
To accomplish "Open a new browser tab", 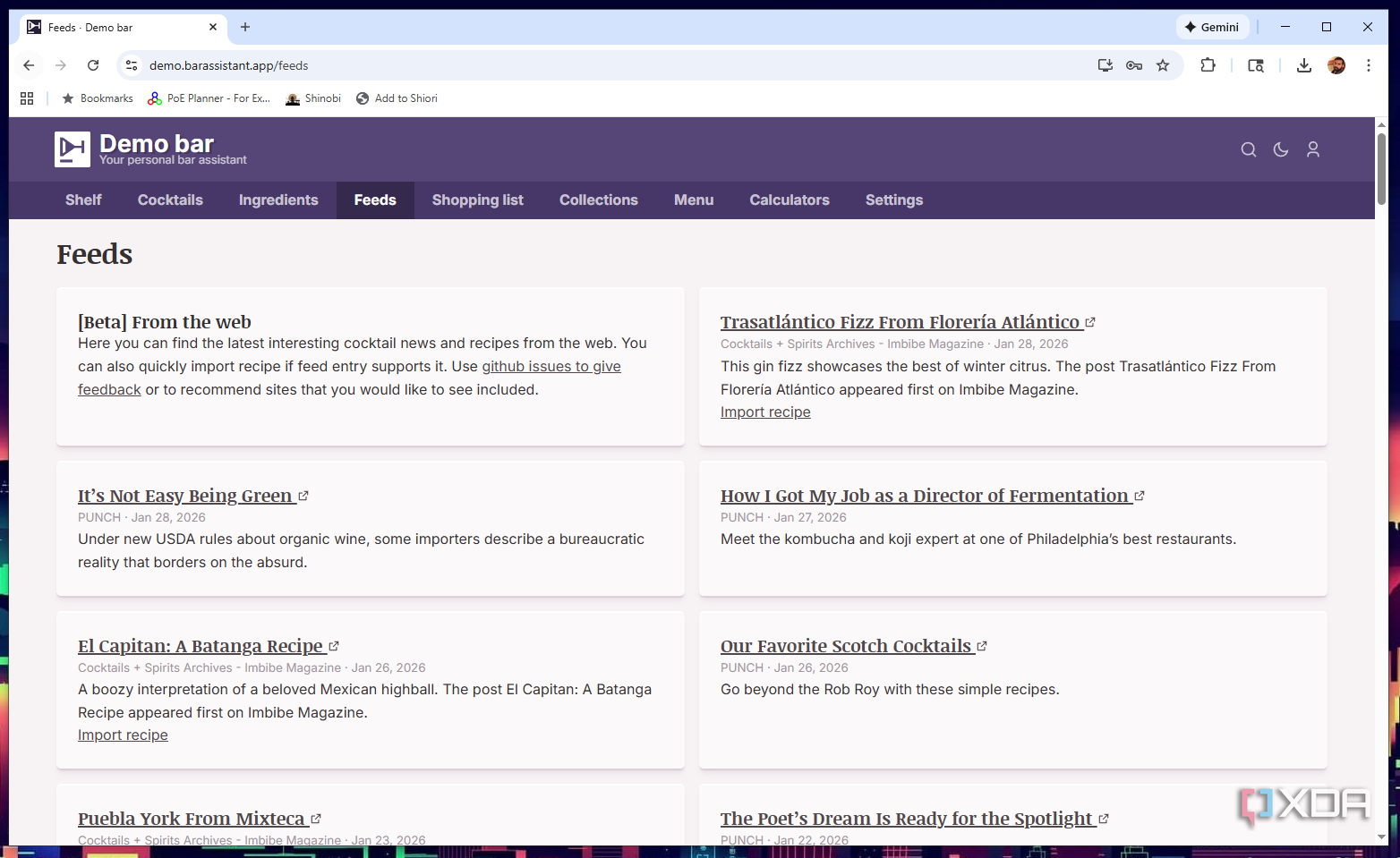I will pyautogui.click(x=245, y=27).
